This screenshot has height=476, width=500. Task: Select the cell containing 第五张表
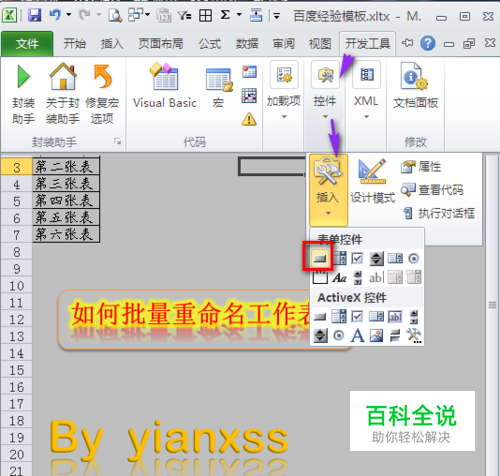(66, 217)
